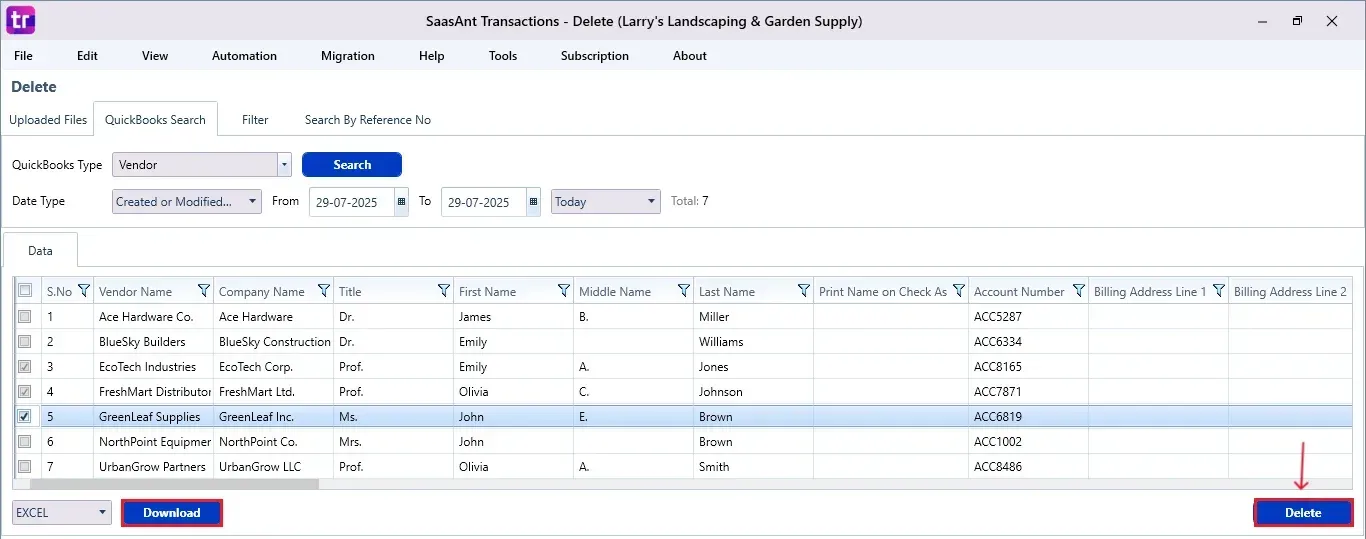This screenshot has height=539, width=1366.
Task: Open filter icon on Middle Name column
Action: coord(684,291)
